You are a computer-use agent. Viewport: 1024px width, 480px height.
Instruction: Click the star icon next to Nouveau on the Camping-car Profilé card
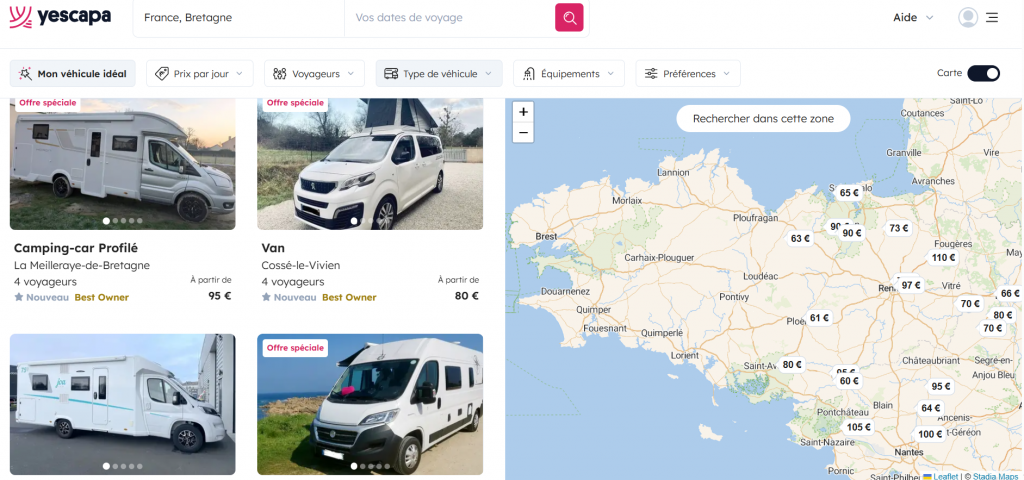[19, 297]
